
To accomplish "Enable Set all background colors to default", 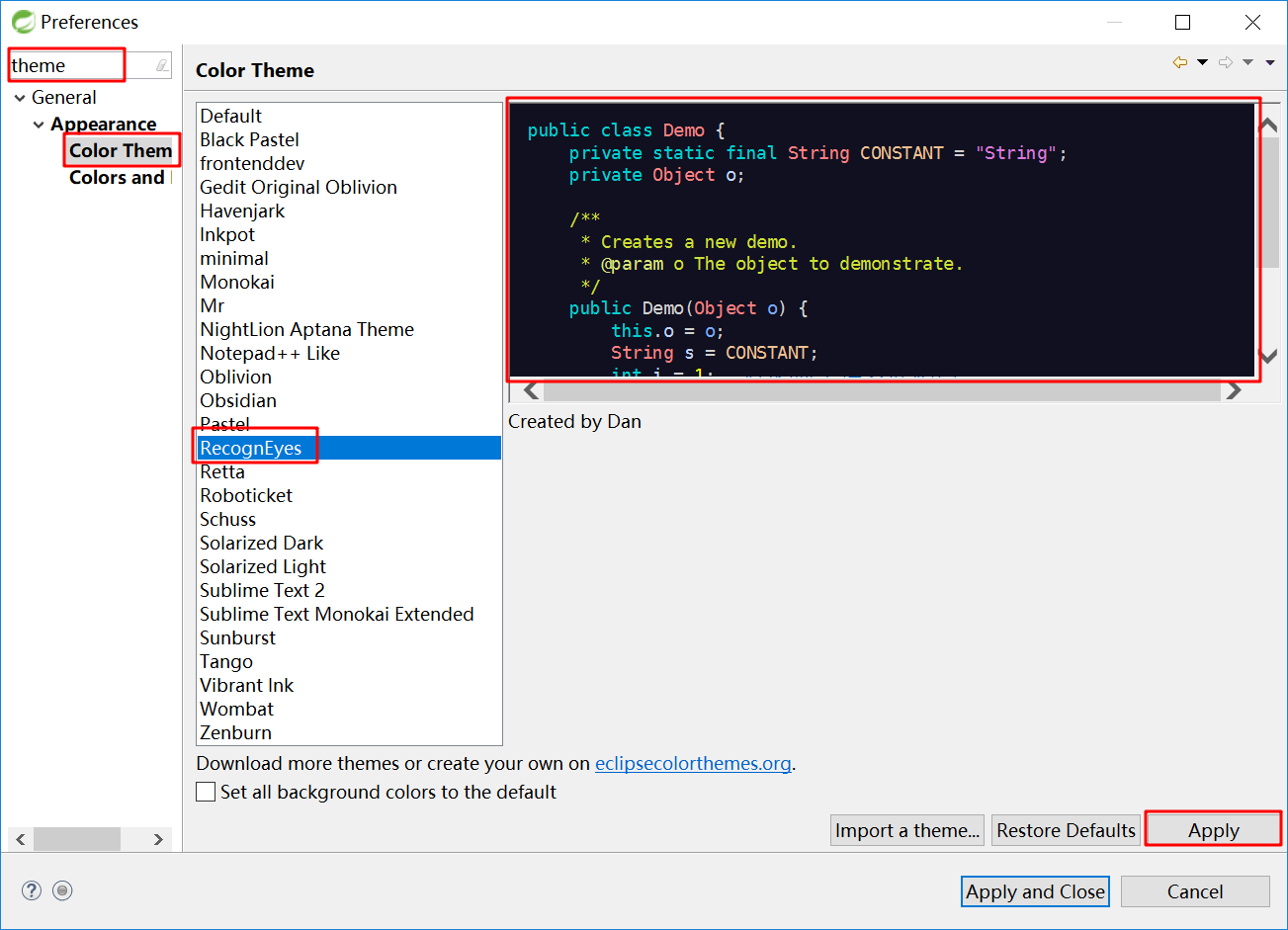I will (206, 792).
